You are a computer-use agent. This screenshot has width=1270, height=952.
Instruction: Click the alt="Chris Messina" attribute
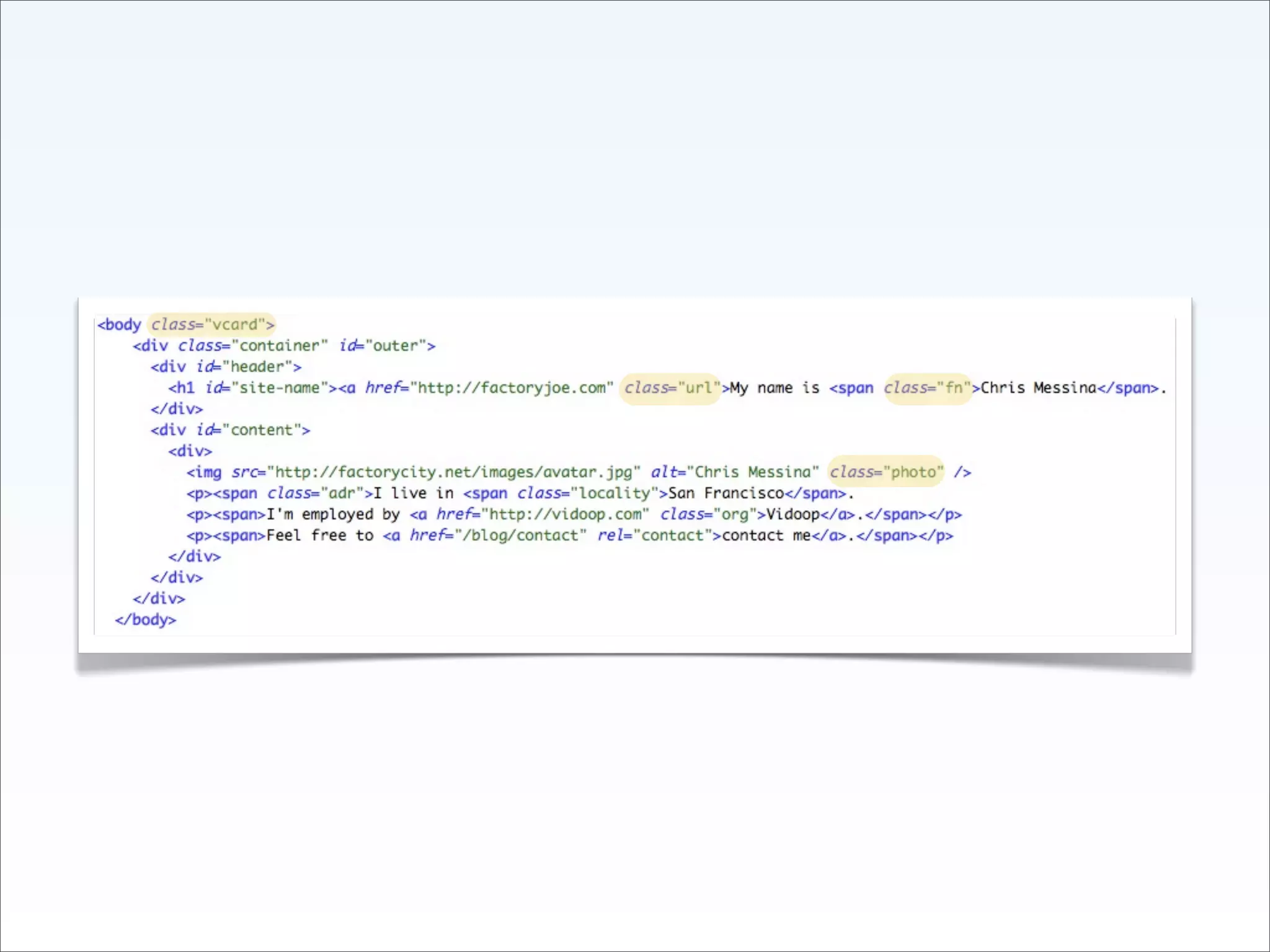(735, 472)
